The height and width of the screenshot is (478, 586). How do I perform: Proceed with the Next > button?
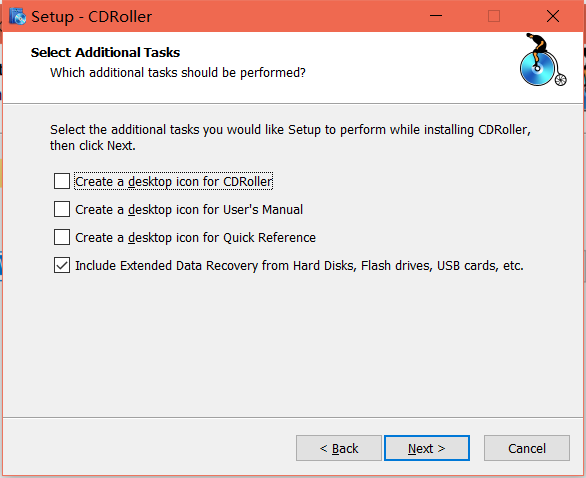pos(427,448)
